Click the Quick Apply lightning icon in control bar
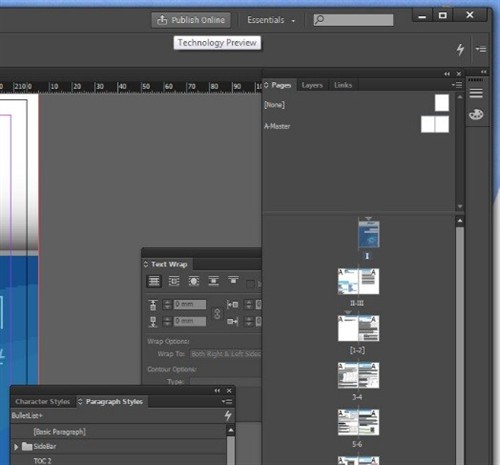This screenshot has width=500, height=465. (460, 49)
